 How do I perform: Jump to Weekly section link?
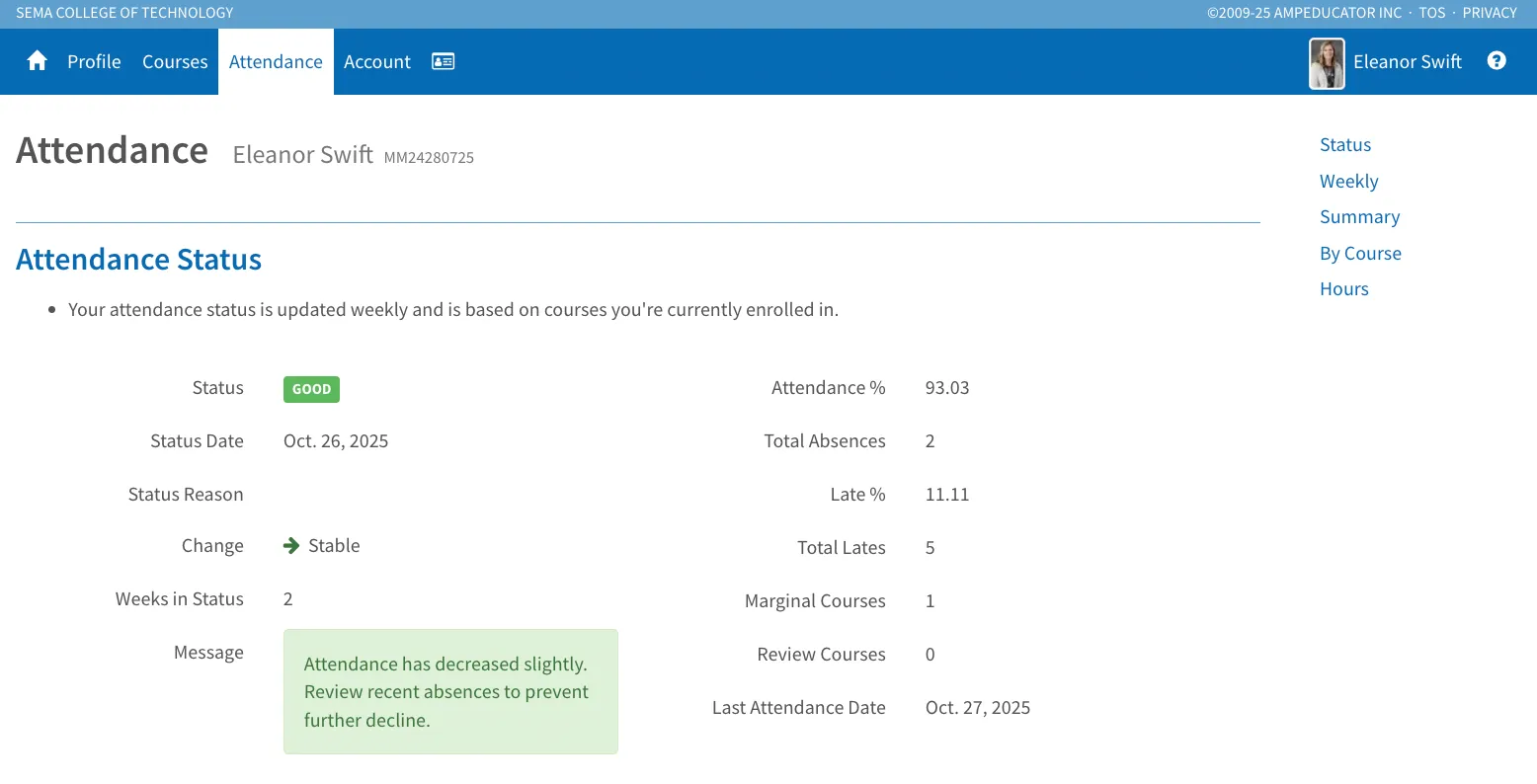click(1348, 182)
